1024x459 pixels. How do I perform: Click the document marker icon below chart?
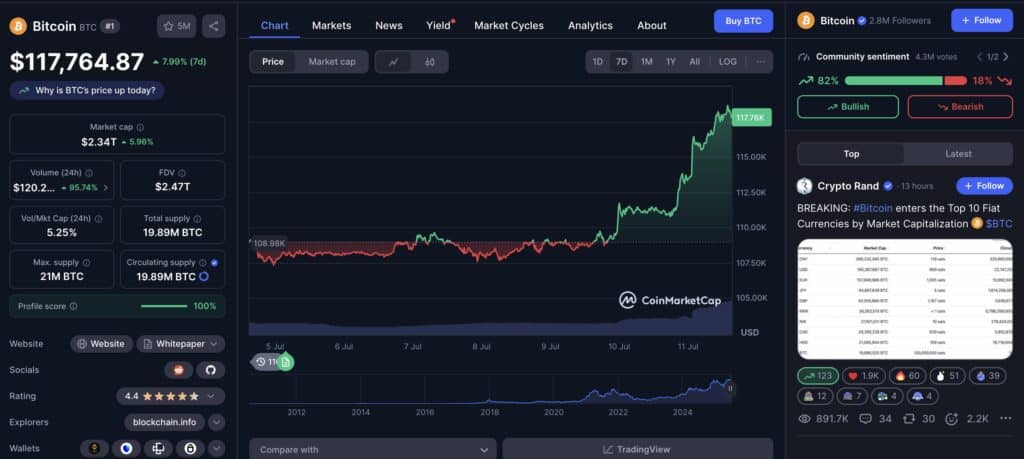click(x=285, y=361)
